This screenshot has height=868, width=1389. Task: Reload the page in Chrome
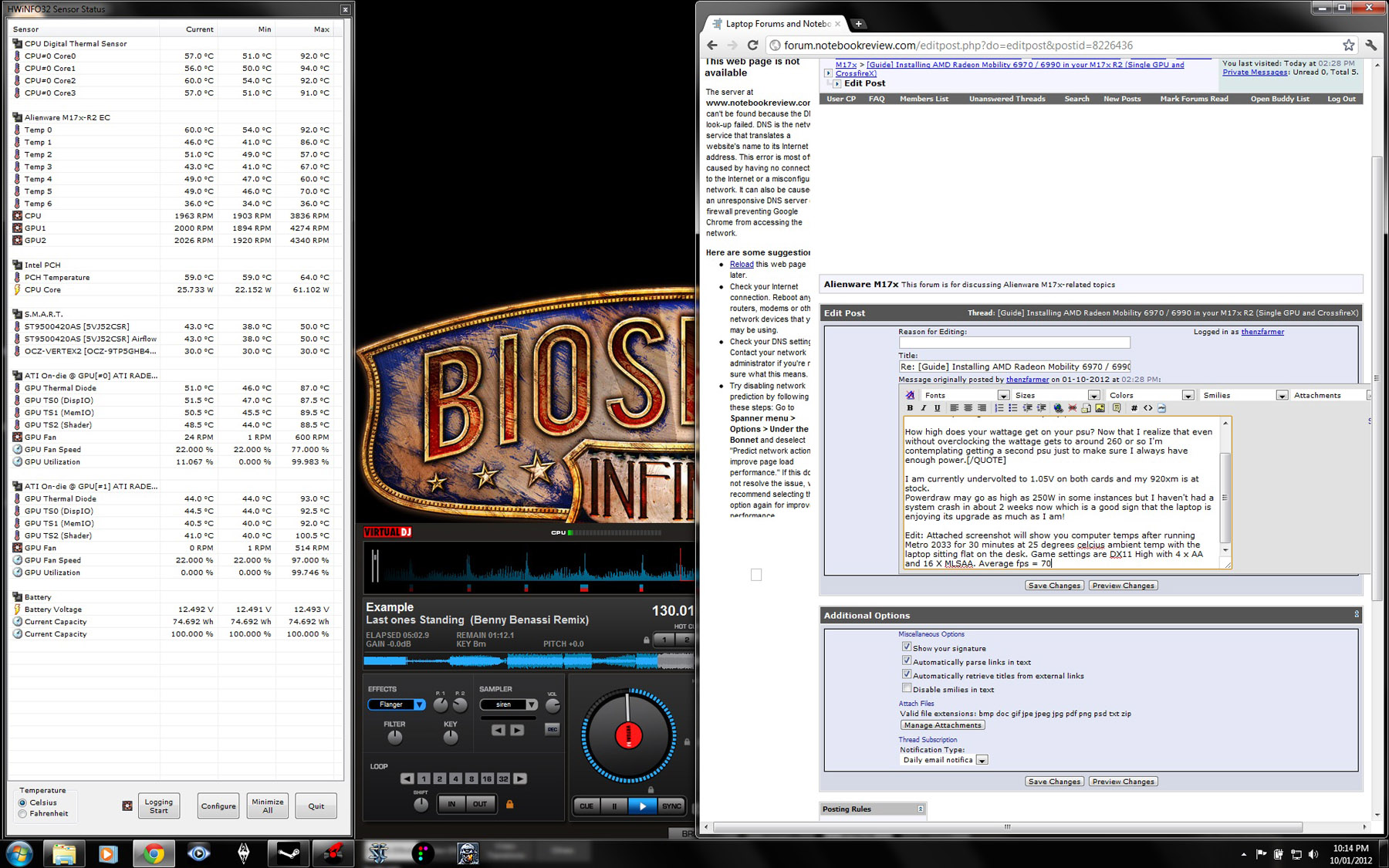click(752, 46)
